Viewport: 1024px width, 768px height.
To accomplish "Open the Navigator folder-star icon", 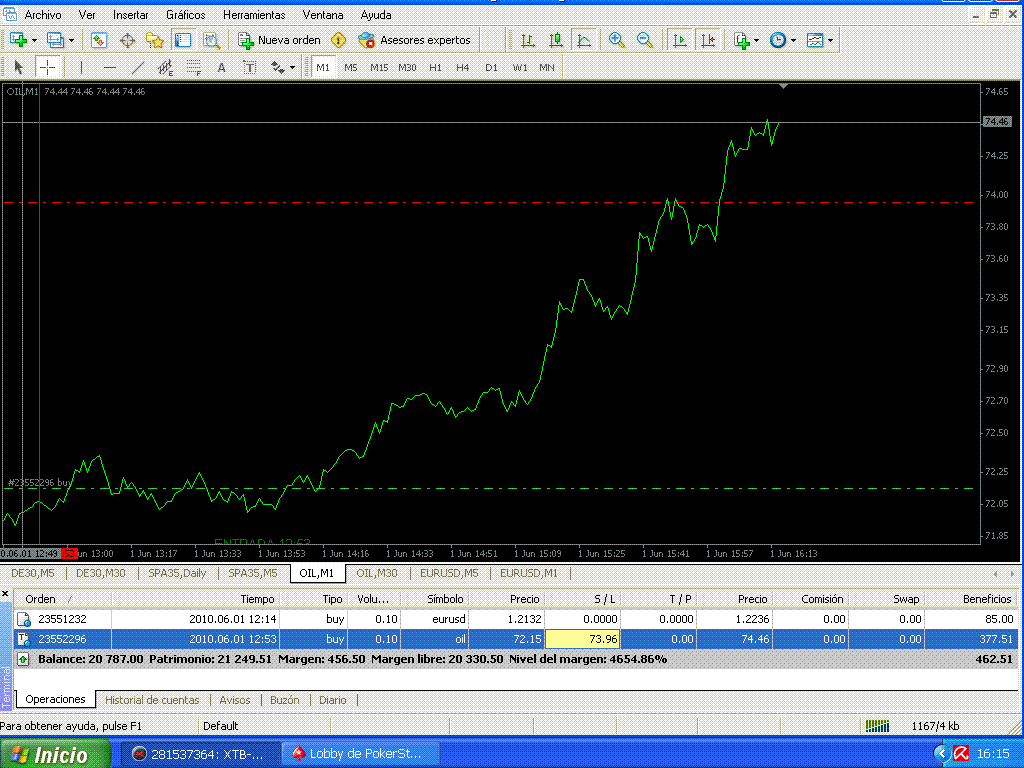I will 155,40.
